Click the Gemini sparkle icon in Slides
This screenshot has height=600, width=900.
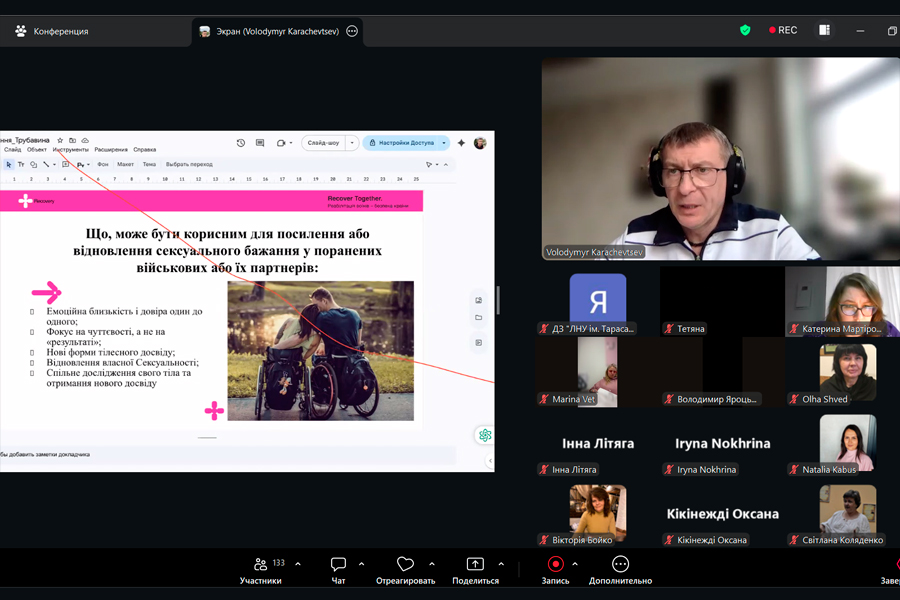coord(461,143)
